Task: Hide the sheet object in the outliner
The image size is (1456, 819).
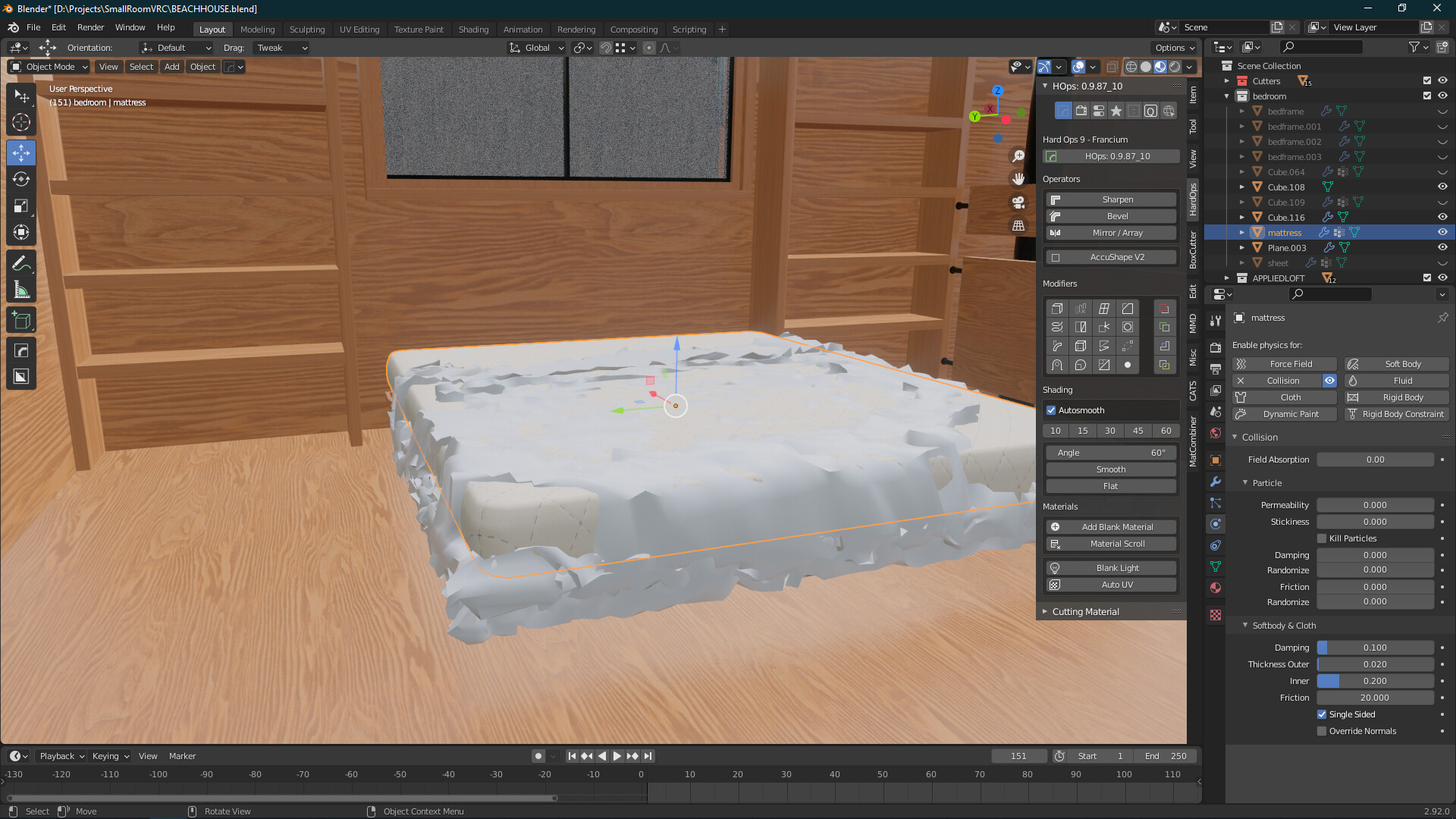Action: pyautogui.click(x=1442, y=262)
